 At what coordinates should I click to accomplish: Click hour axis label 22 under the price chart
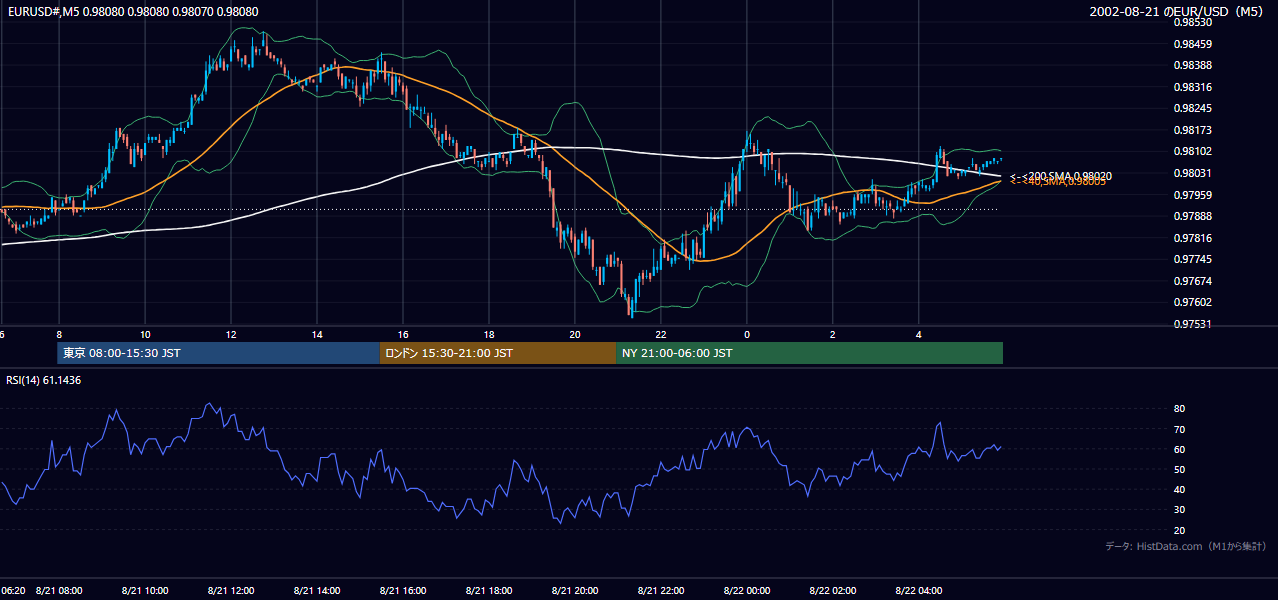coord(661,334)
